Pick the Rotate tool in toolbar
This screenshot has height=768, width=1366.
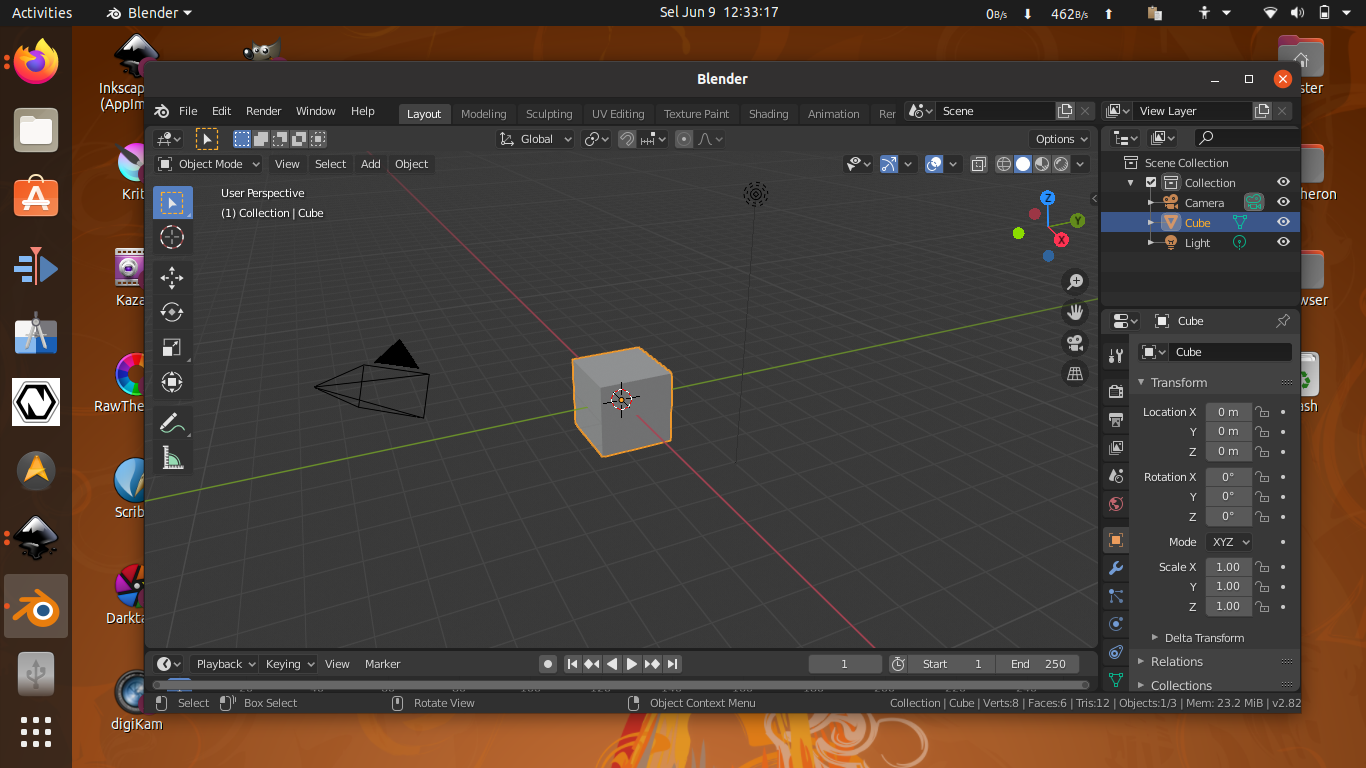click(x=172, y=312)
